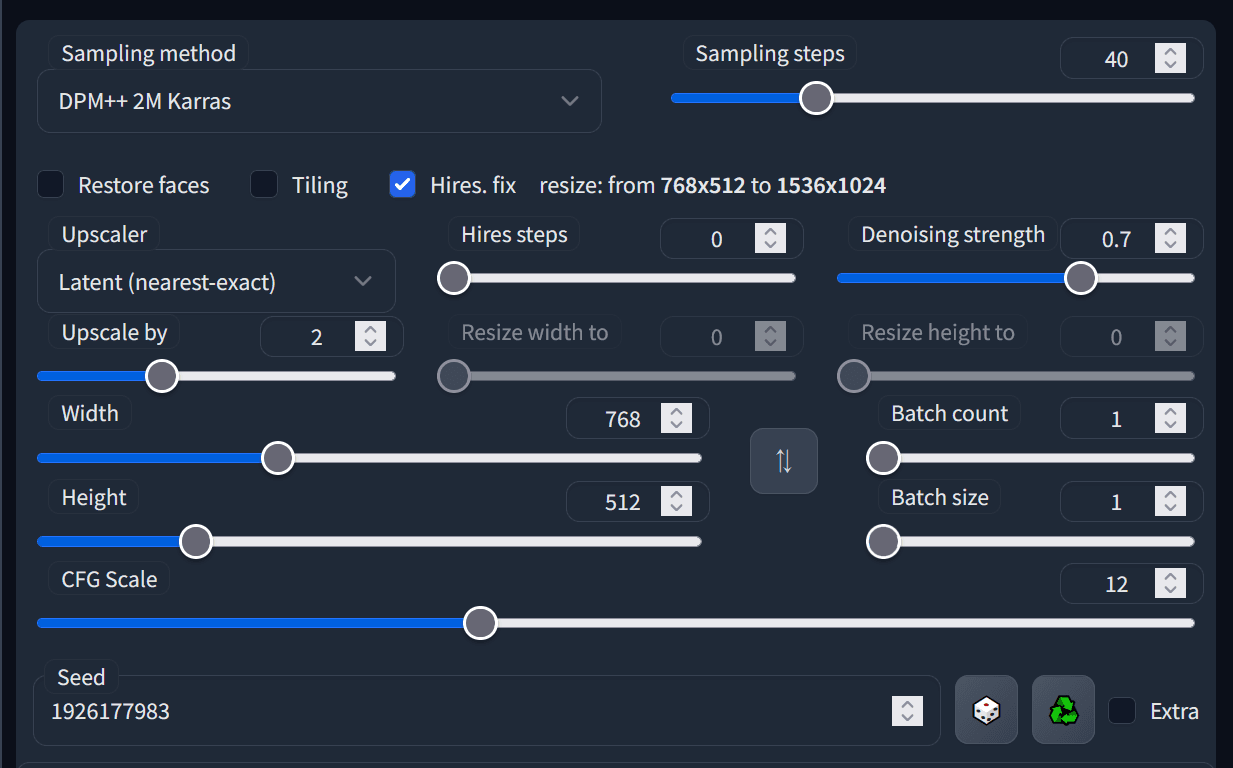This screenshot has width=1233, height=768.
Task: Swap width and height with arrows button
Action: tap(784, 461)
